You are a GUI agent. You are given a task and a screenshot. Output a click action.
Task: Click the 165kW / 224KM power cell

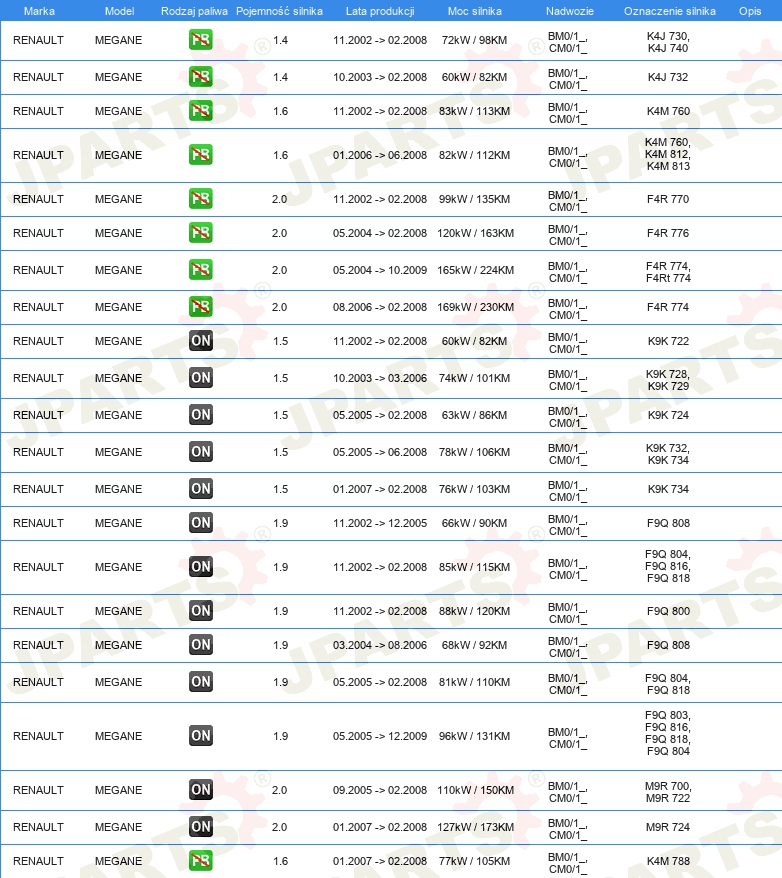click(x=475, y=270)
